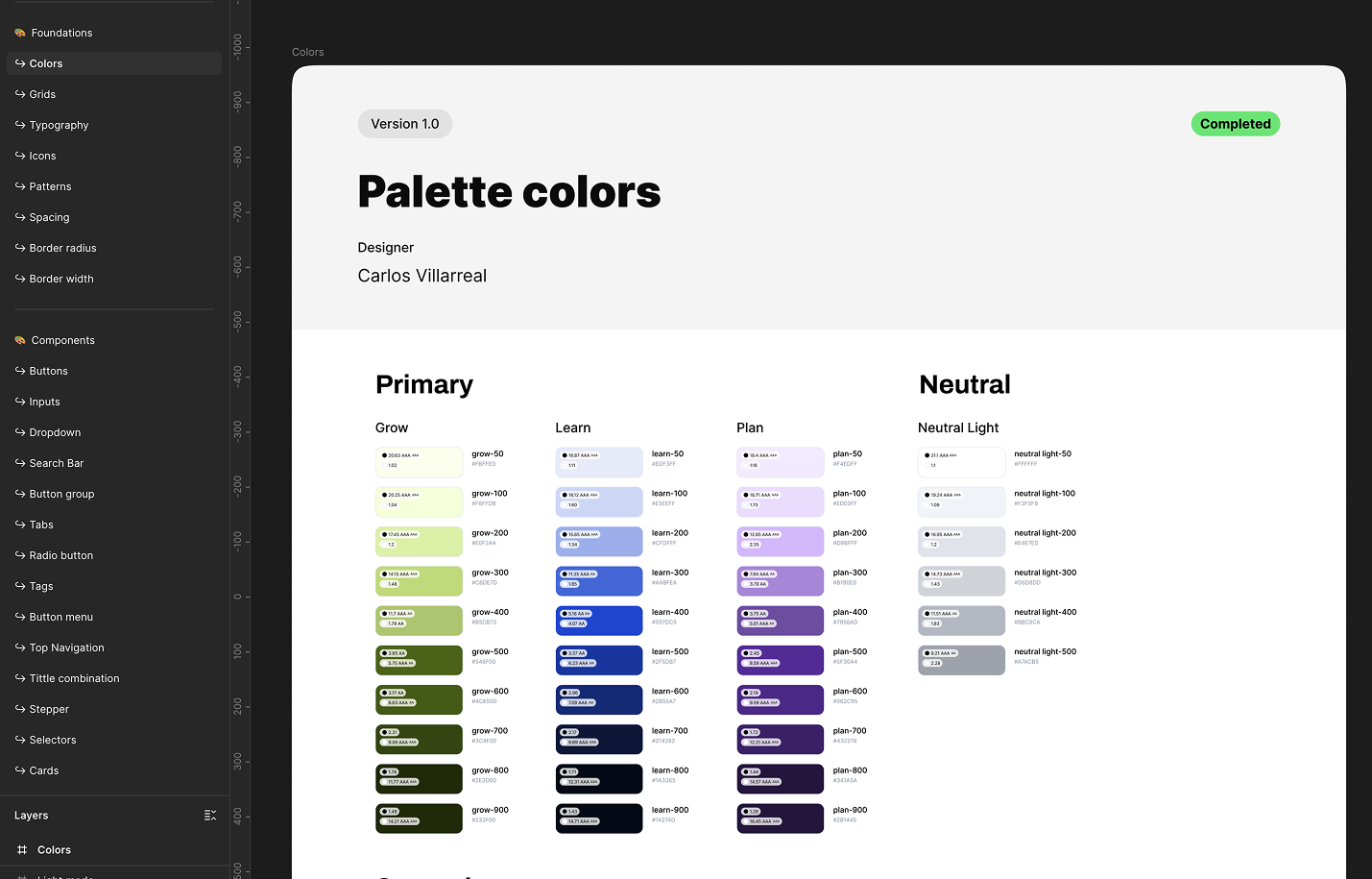Select the Colors frame label on canvas
Screen dimensions: 1372x879
(x=307, y=52)
